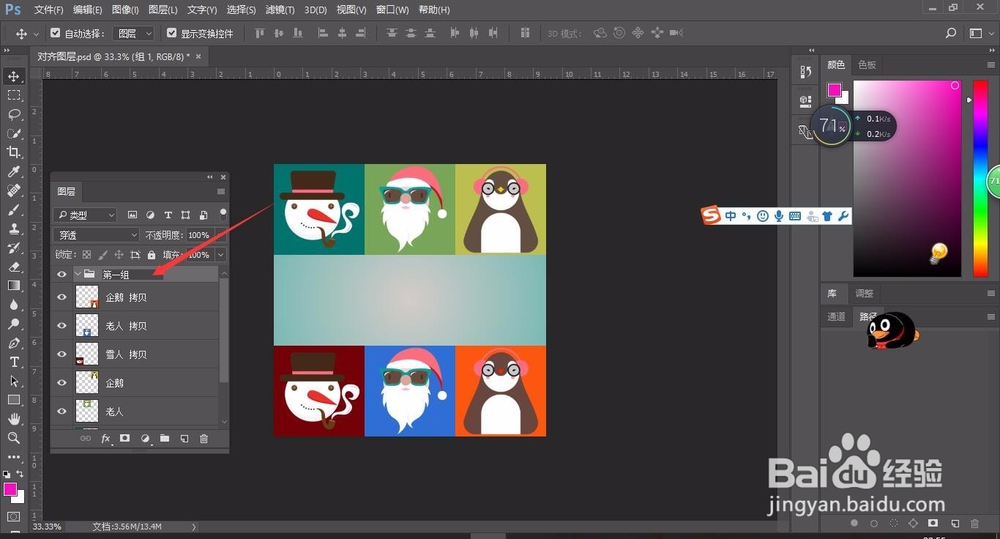Select the Rectangular Marquee tool
This screenshot has height=539, width=1000.
[x=13, y=96]
